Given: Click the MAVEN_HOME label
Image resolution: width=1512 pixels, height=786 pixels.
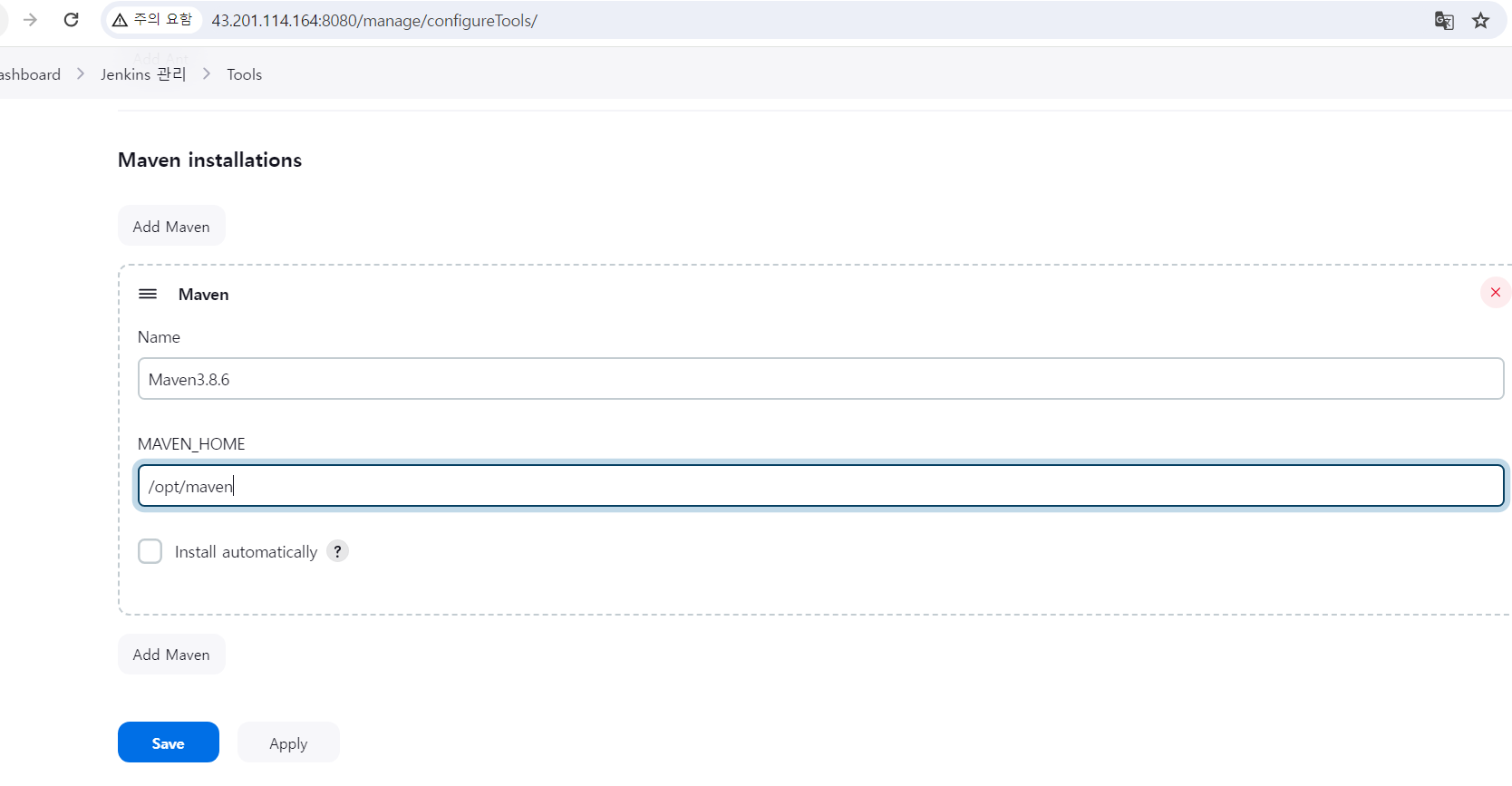Looking at the screenshot, I should (x=191, y=444).
